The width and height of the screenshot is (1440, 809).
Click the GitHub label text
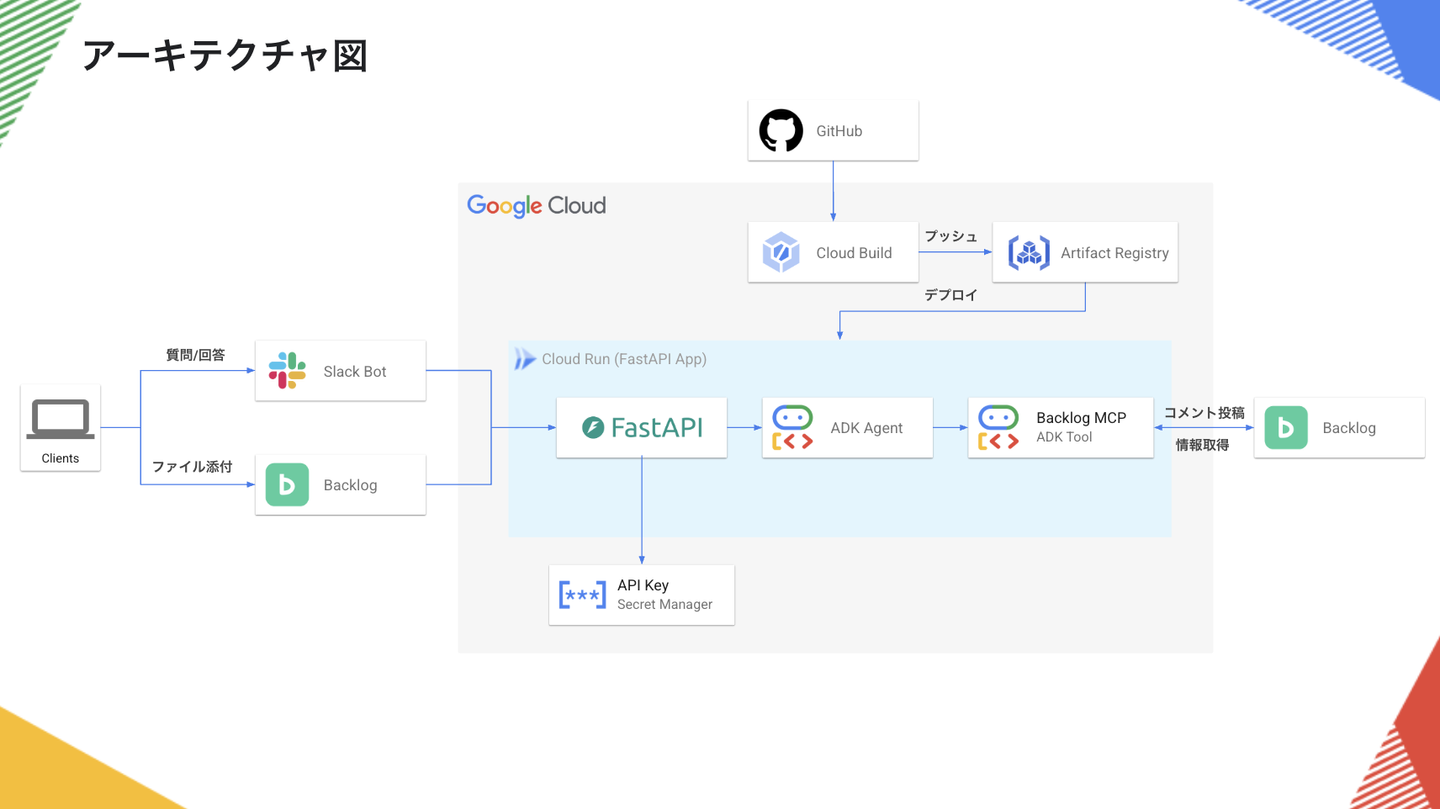coord(839,131)
